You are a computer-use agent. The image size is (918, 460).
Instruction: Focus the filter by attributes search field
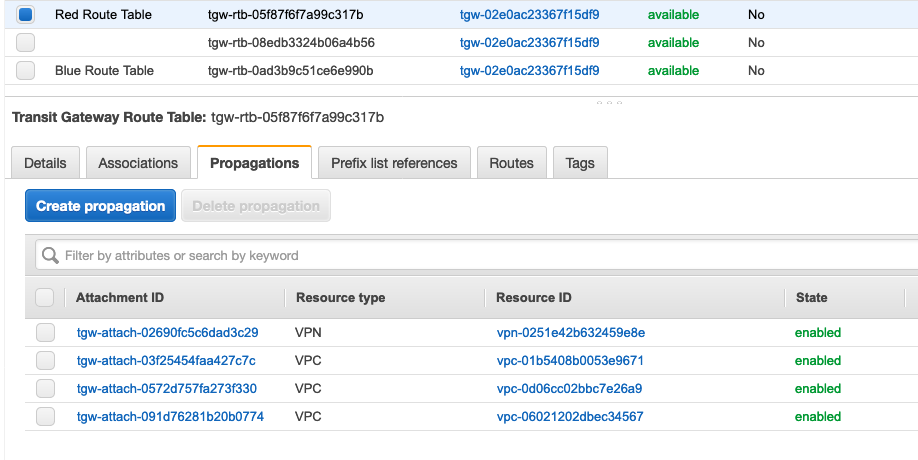(480, 256)
